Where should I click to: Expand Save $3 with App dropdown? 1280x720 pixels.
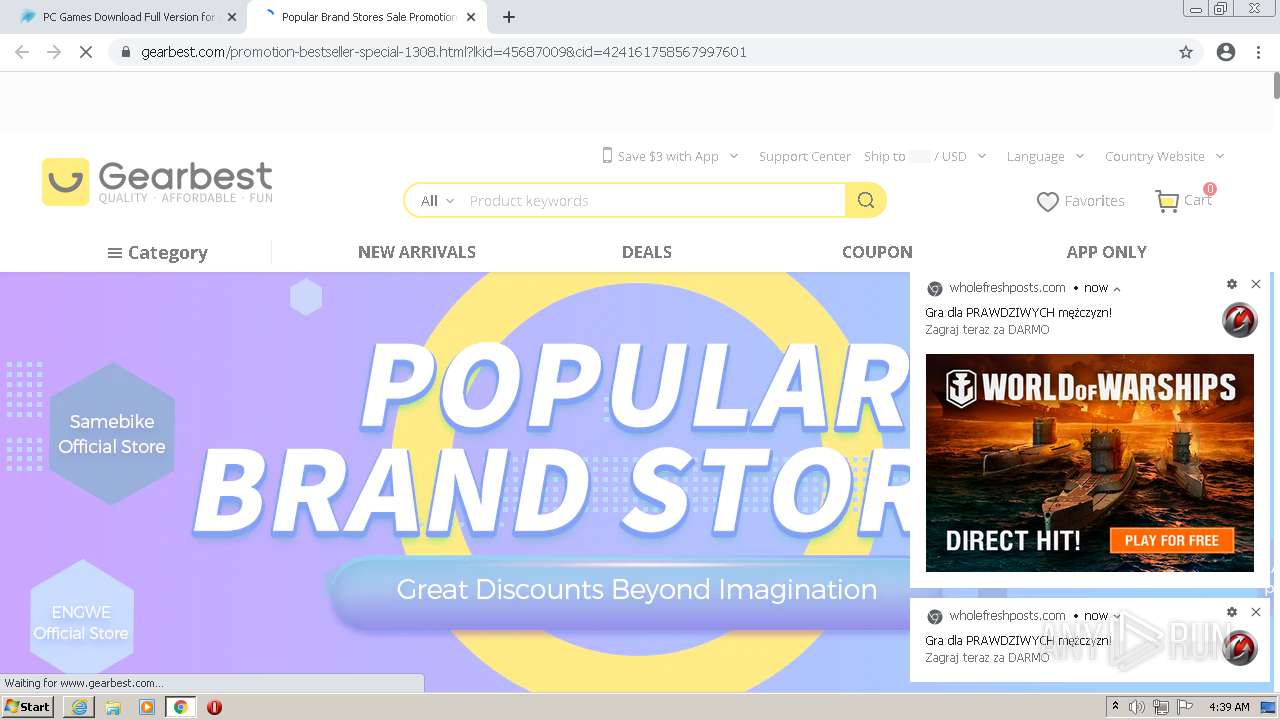734,156
